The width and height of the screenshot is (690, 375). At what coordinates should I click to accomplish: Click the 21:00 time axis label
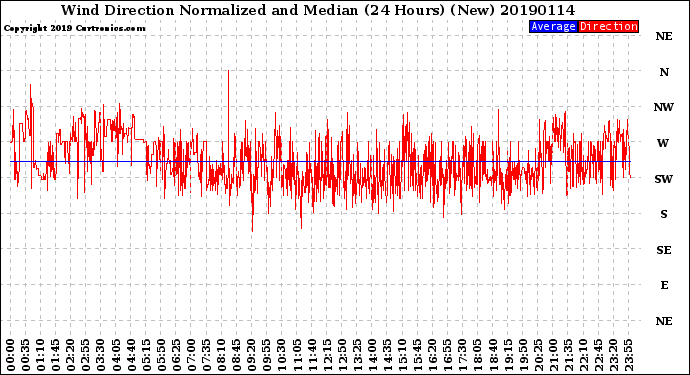pyautogui.click(x=553, y=355)
